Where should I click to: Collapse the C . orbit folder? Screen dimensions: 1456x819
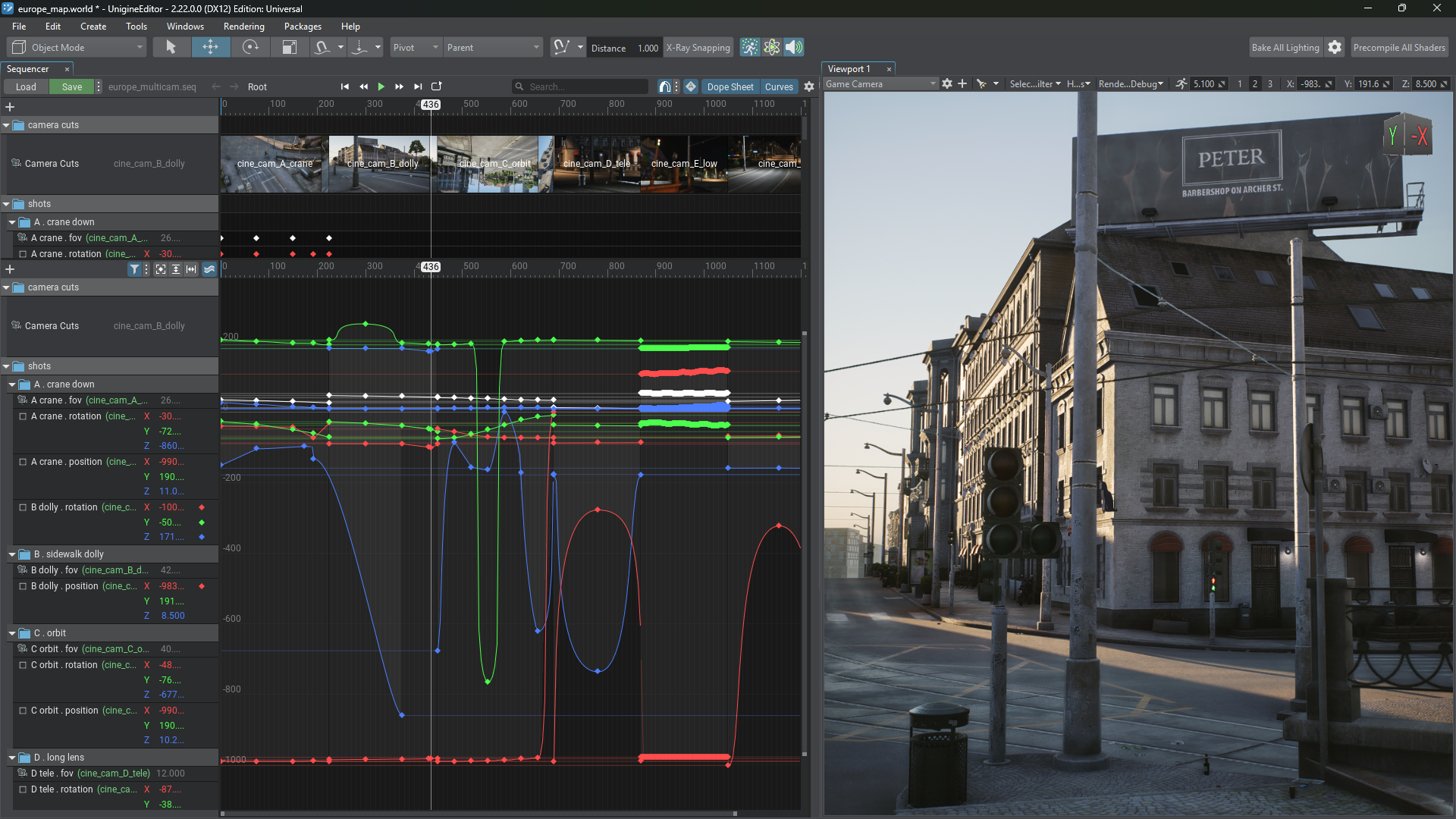pyautogui.click(x=12, y=633)
